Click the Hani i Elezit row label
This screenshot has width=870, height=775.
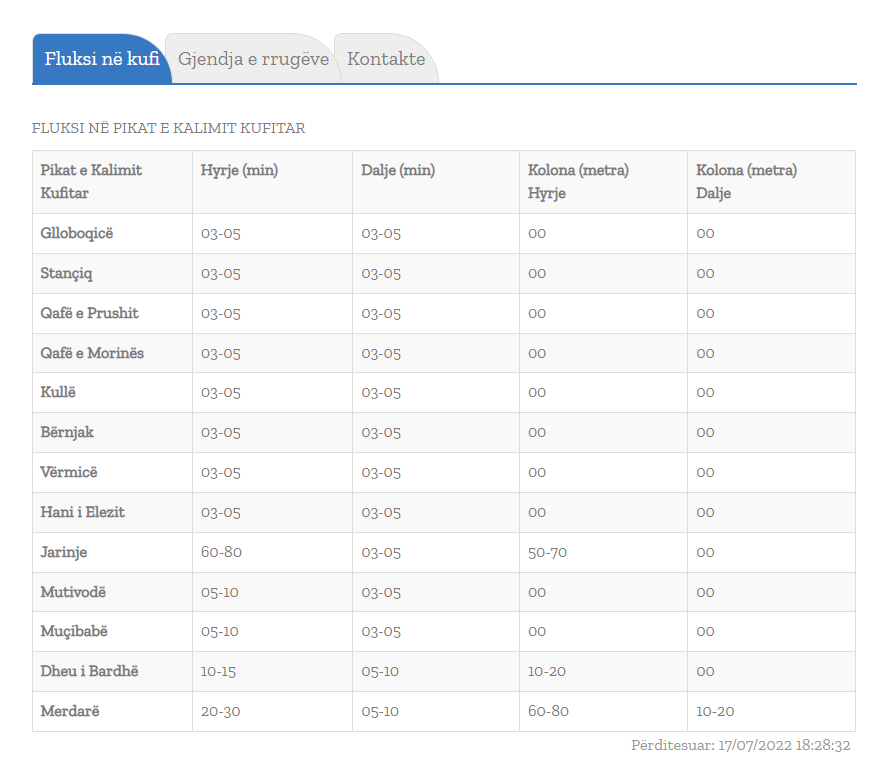tap(83, 512)
